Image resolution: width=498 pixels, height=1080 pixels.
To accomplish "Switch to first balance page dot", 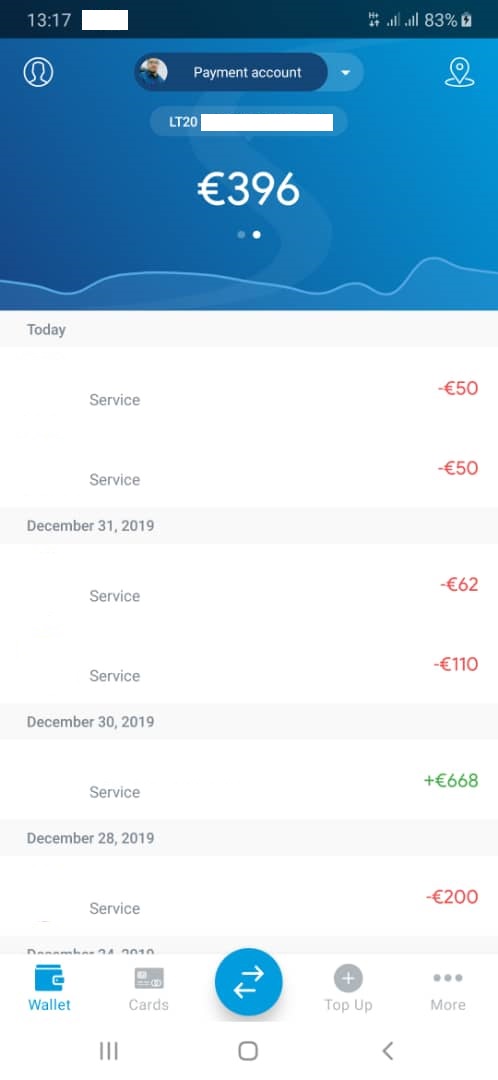I will click(241, 234).
